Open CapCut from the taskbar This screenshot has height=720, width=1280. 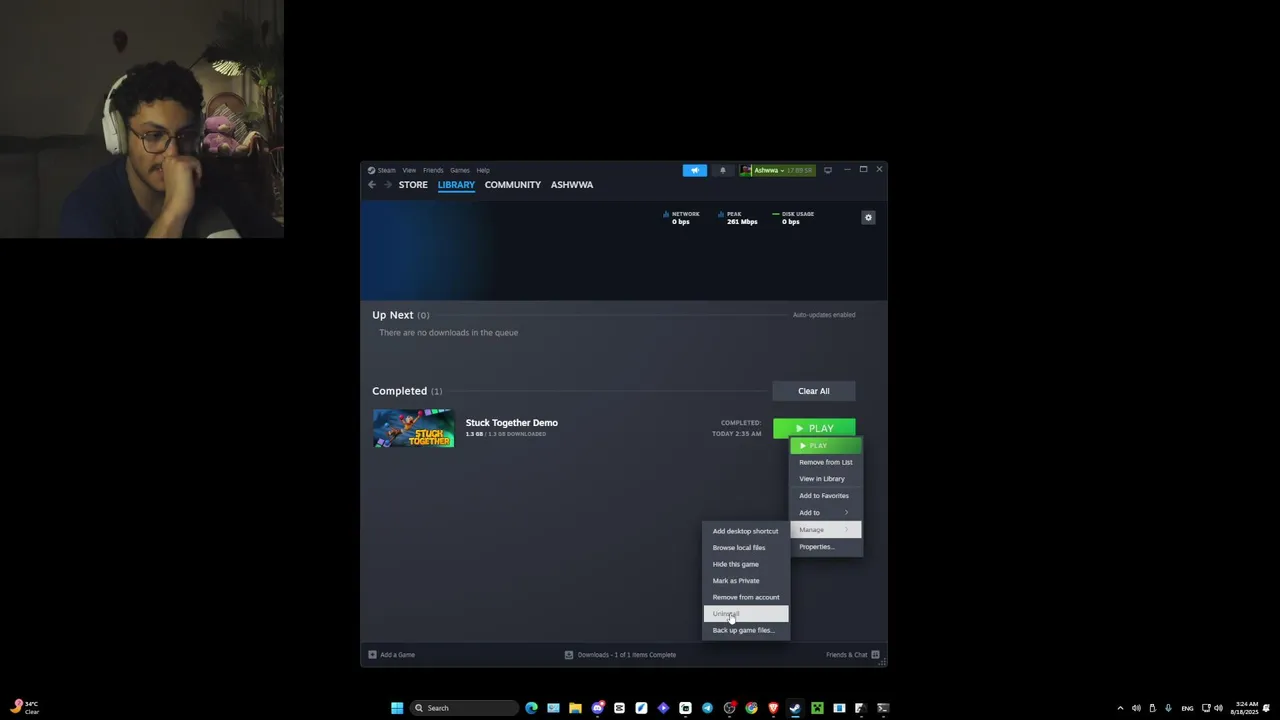pyautogui.click(x=619, y=708)
